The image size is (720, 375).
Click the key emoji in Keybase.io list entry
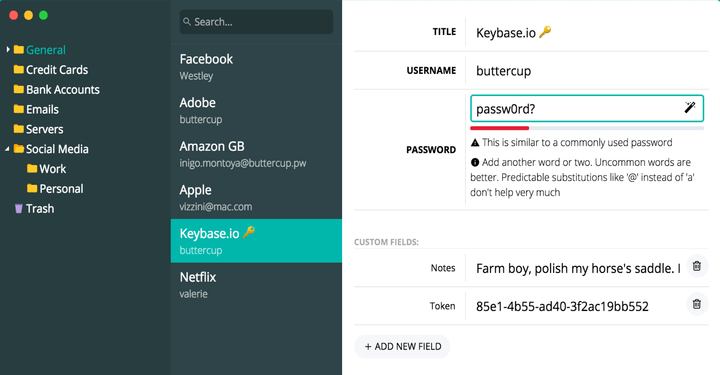coord(249,232)
